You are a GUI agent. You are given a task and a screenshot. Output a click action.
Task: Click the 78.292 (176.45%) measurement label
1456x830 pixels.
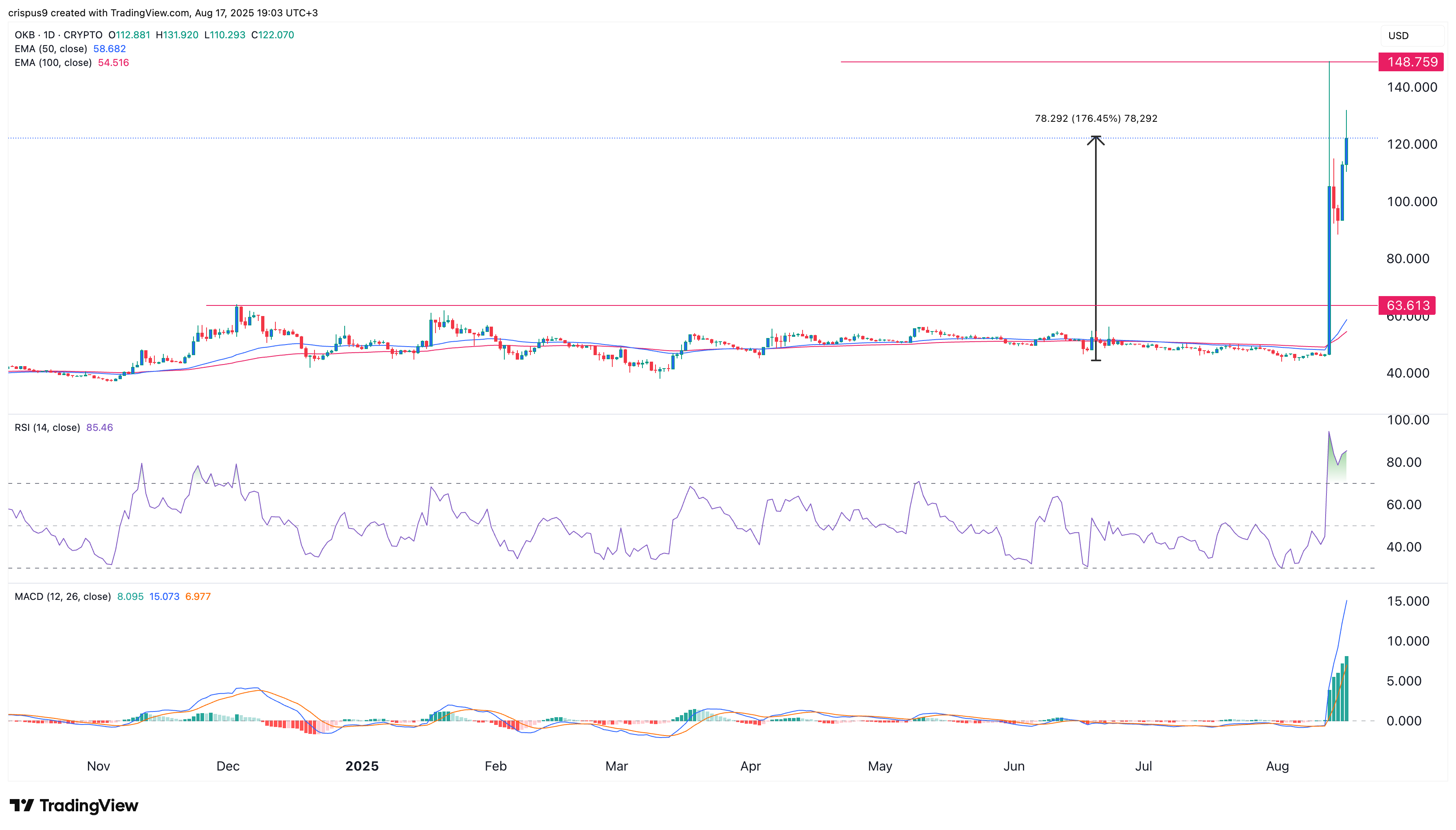pyautogui.click(x=1096, y=119)
